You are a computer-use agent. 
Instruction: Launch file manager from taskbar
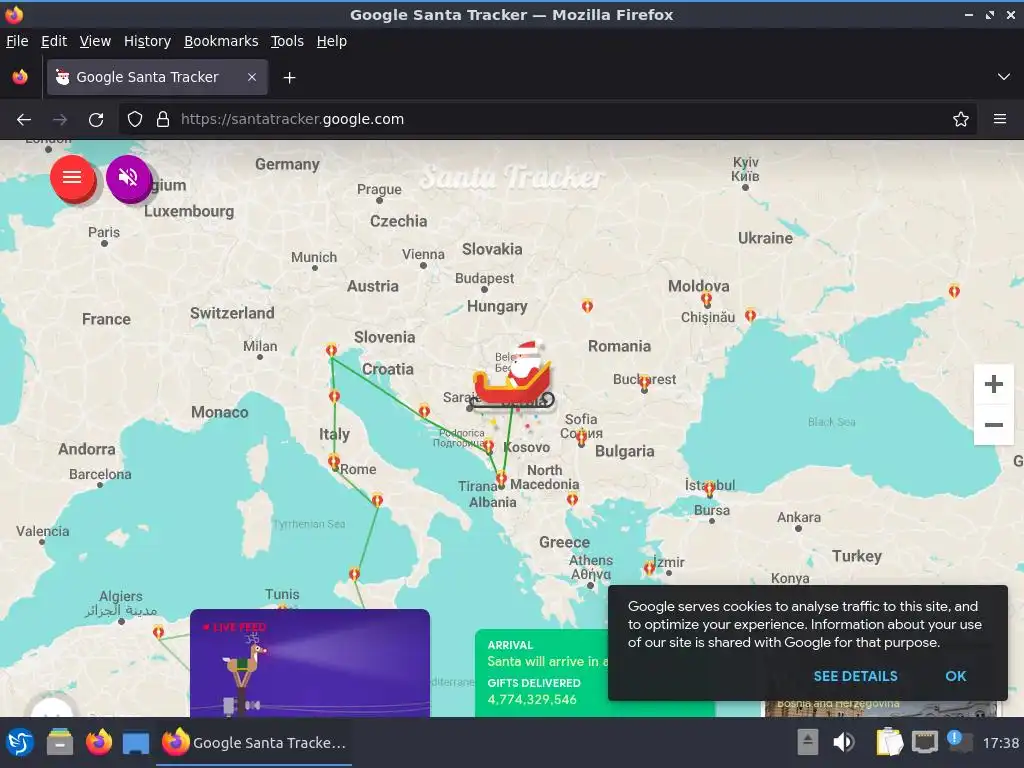[x=59, y=743]
